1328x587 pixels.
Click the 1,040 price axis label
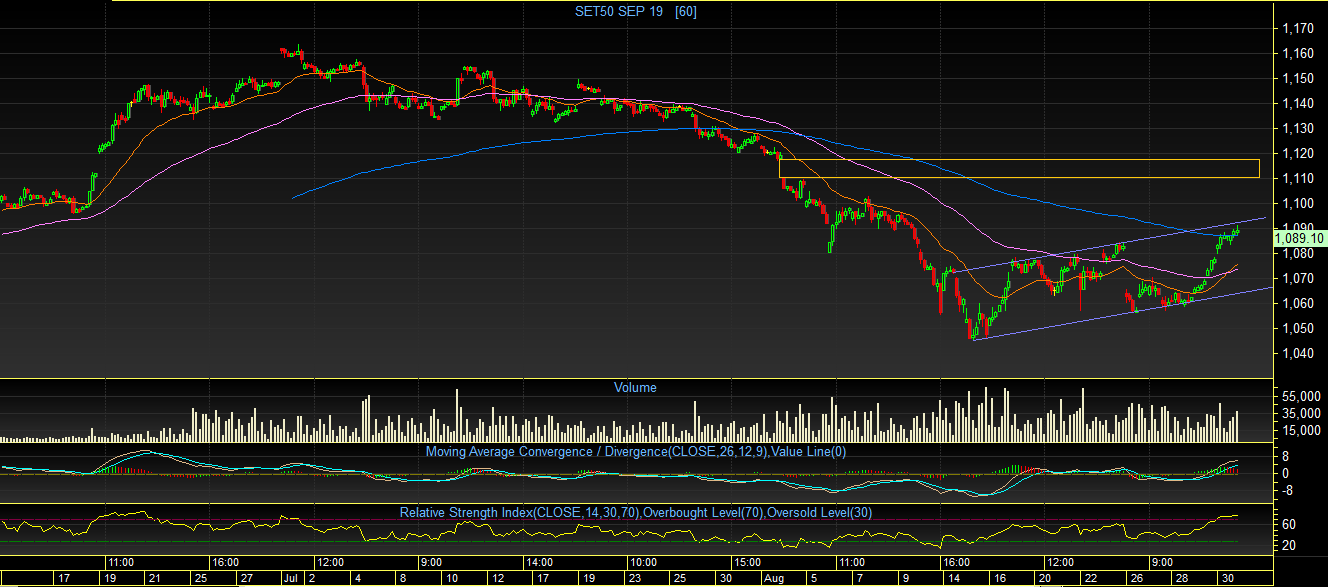coord(1297,353)
